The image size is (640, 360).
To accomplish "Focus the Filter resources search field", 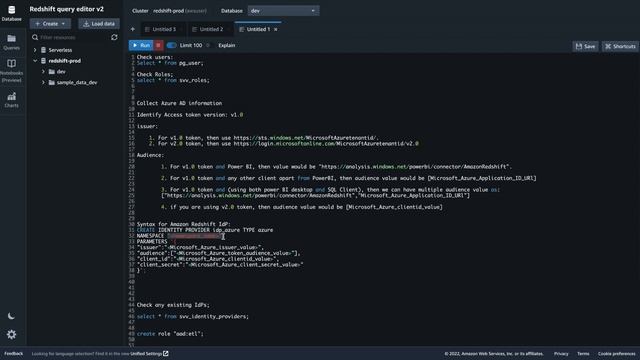I will coord(70,37).
